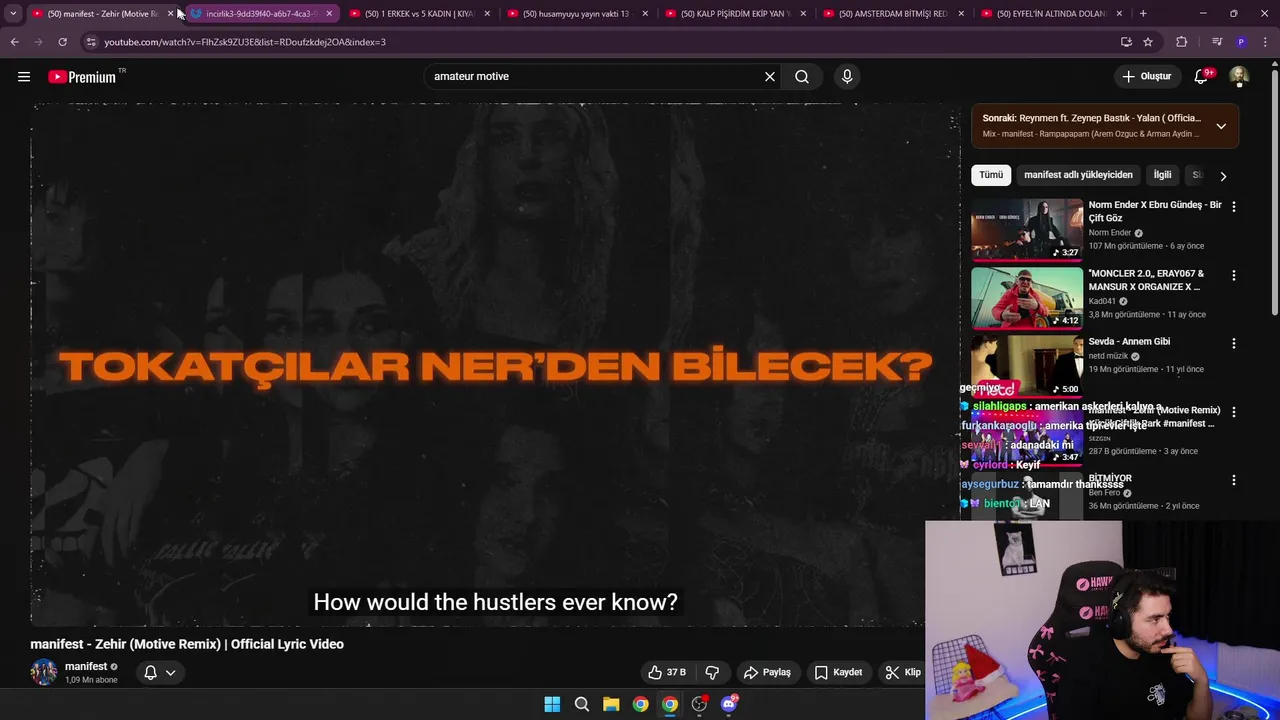Select the Tümü filter chip
Image resolution: width=1280 pixels, height=720 pixels.
[x=991, y=175]
